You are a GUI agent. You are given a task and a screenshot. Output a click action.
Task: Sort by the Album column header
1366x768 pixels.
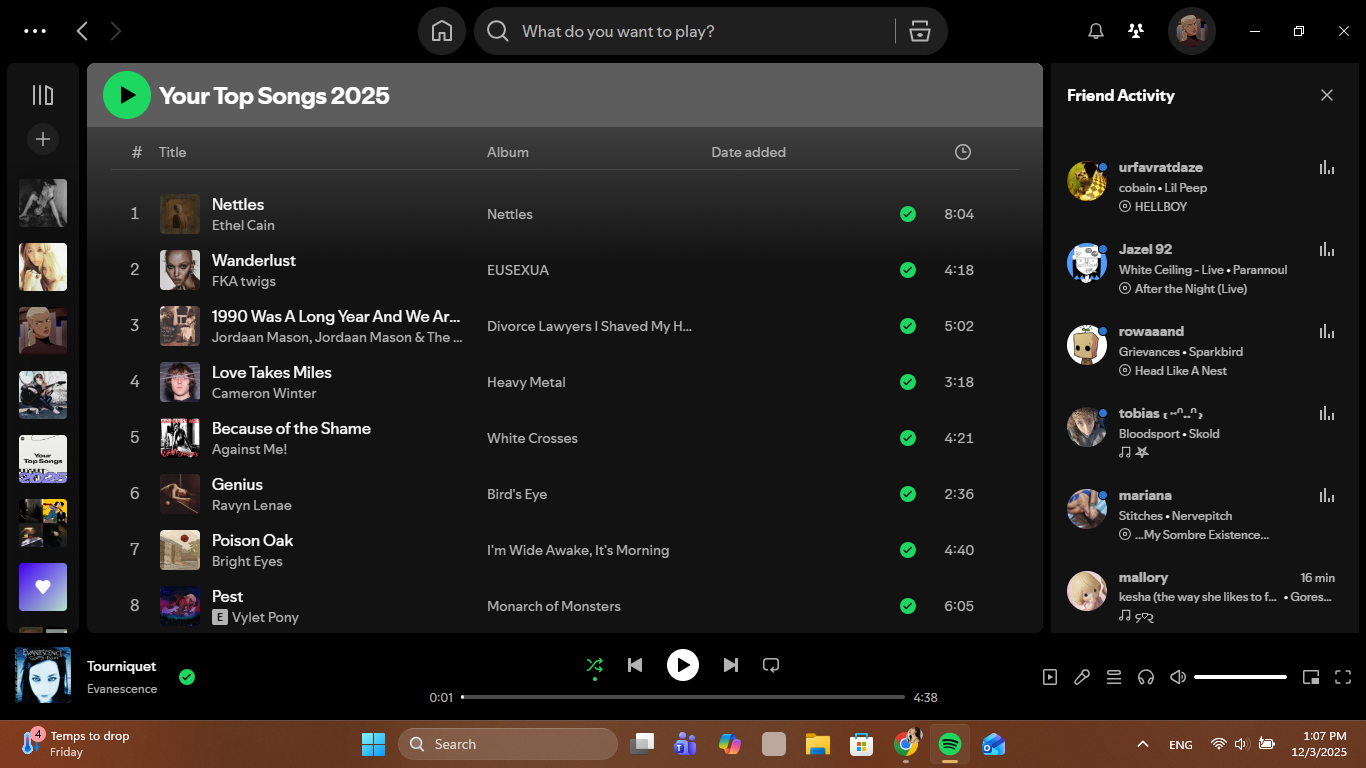[x=508, y=152]
